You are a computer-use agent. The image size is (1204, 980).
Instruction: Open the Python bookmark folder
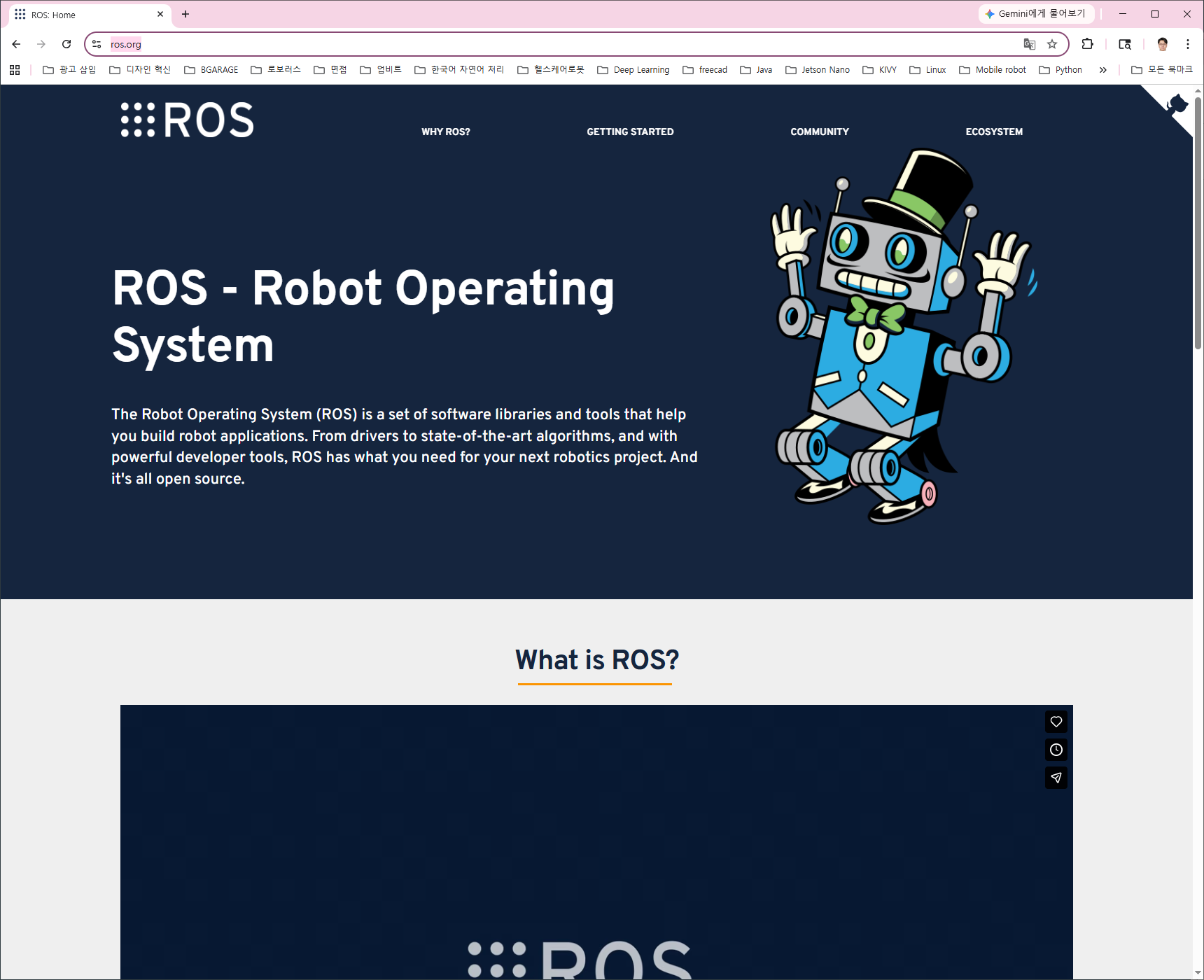[x=1060, y=70]
